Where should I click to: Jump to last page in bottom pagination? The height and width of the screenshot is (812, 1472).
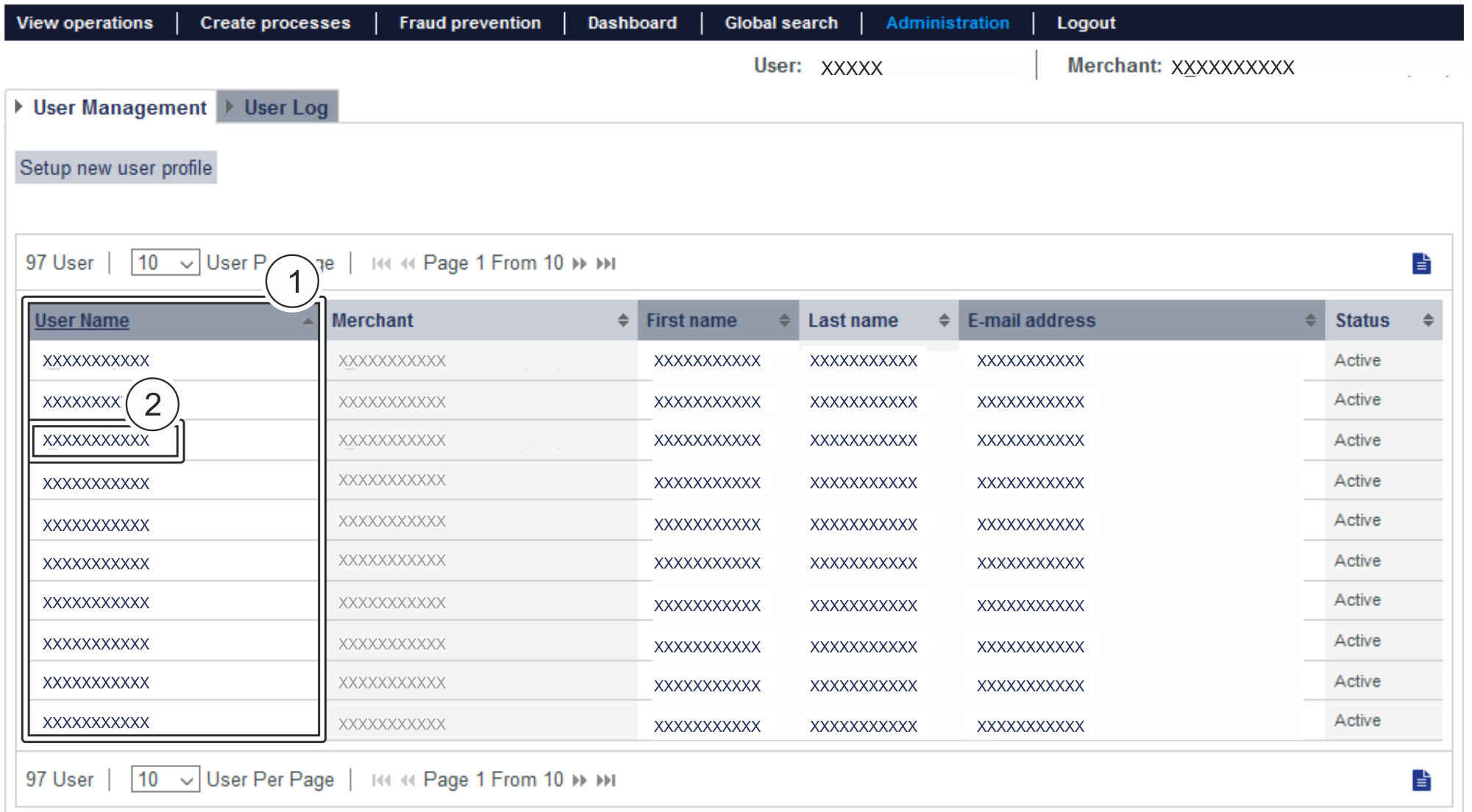coord(606,780)
